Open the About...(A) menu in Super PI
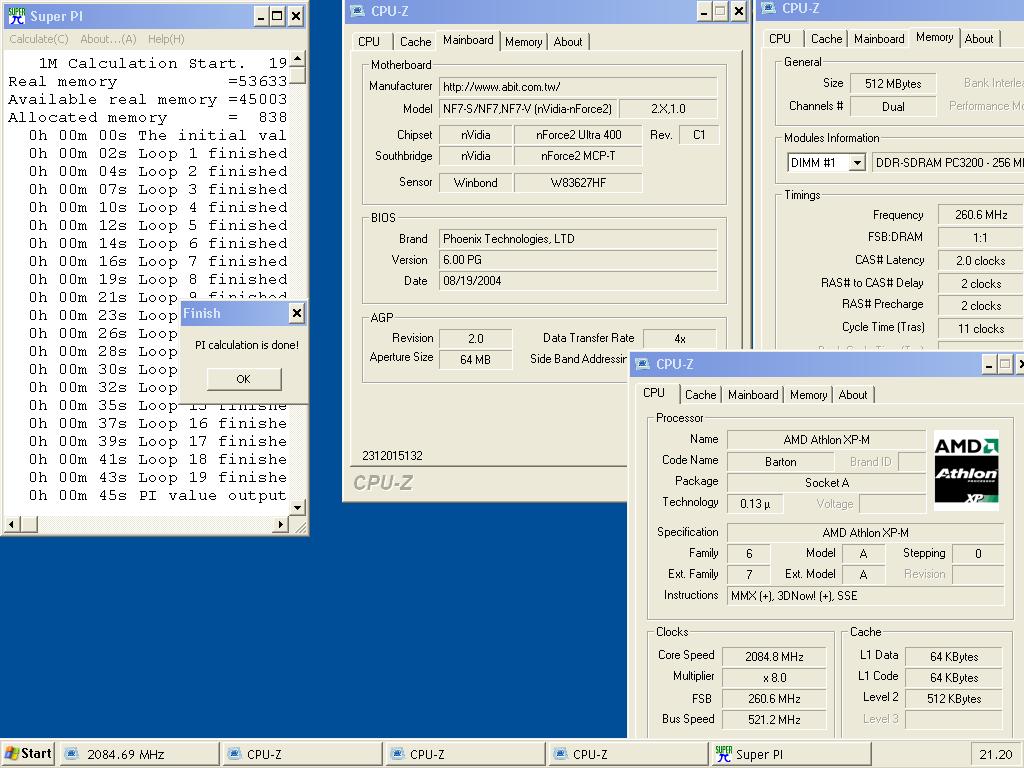Image resolution: width=1024 pixels, height=768 pixels. tap(108, 39)
